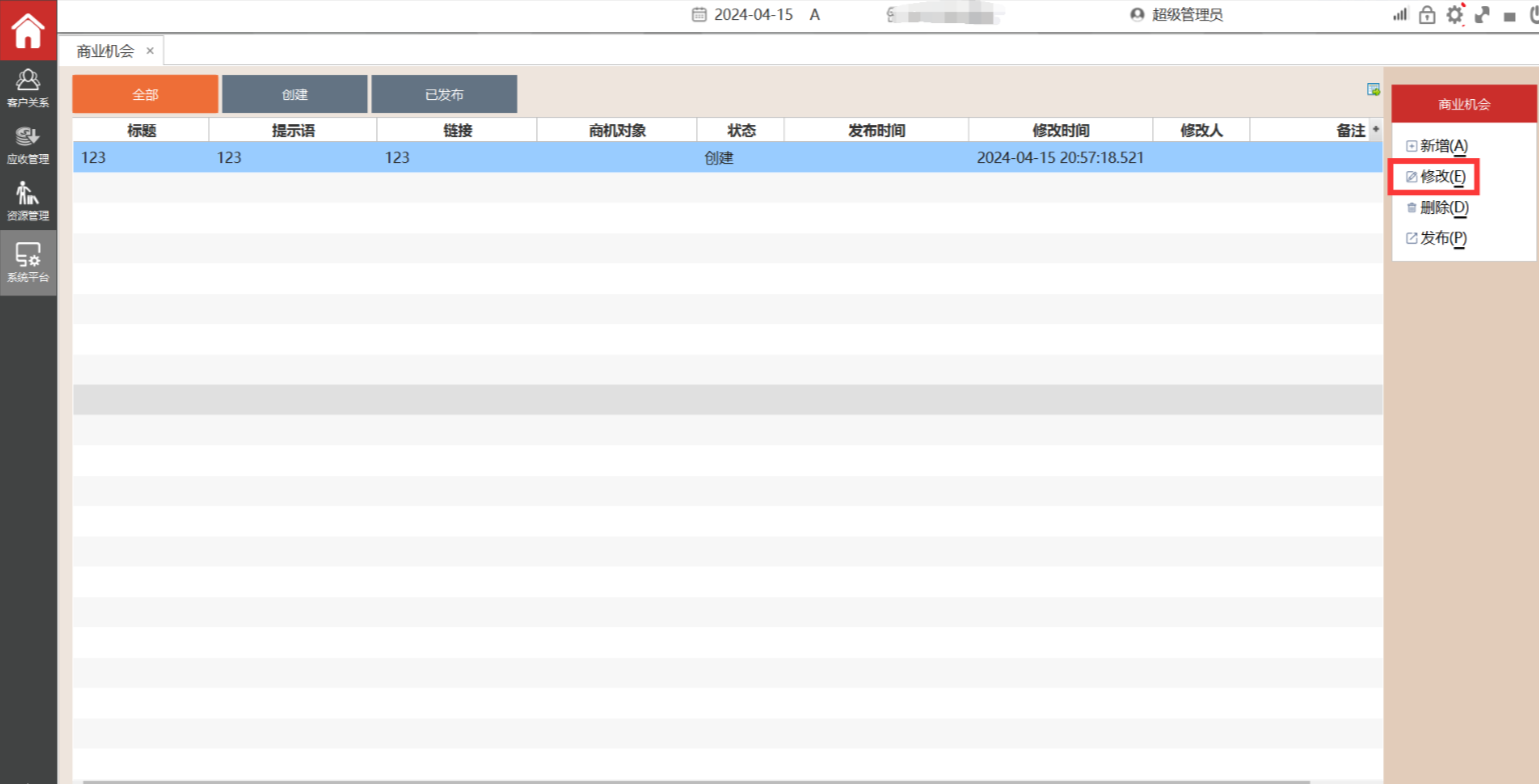Click the signal strength icon
Viewport: 1539px width, 784px height.
click(x=1400, y=15)
